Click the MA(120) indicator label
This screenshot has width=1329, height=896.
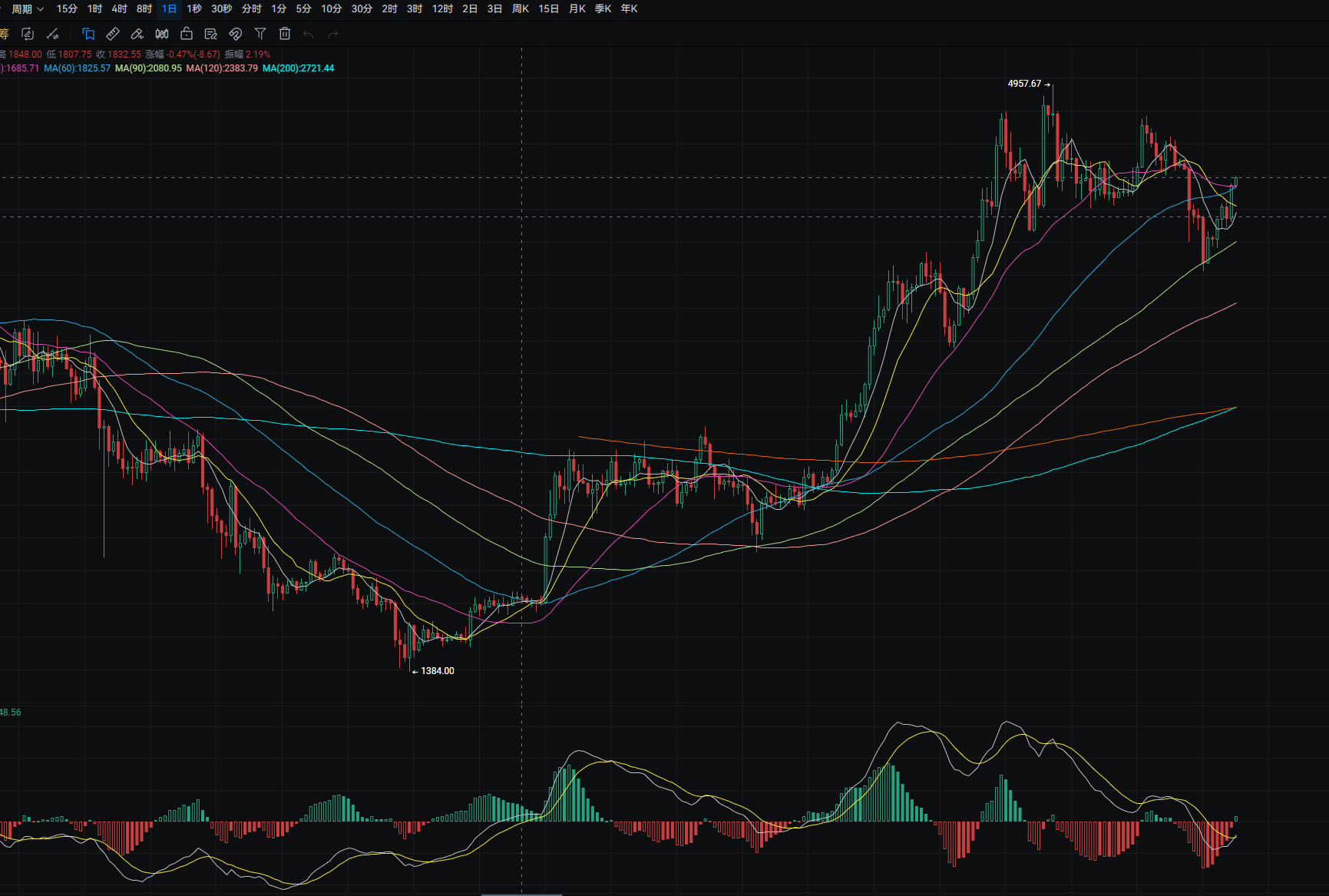click(x=222, y=68)
